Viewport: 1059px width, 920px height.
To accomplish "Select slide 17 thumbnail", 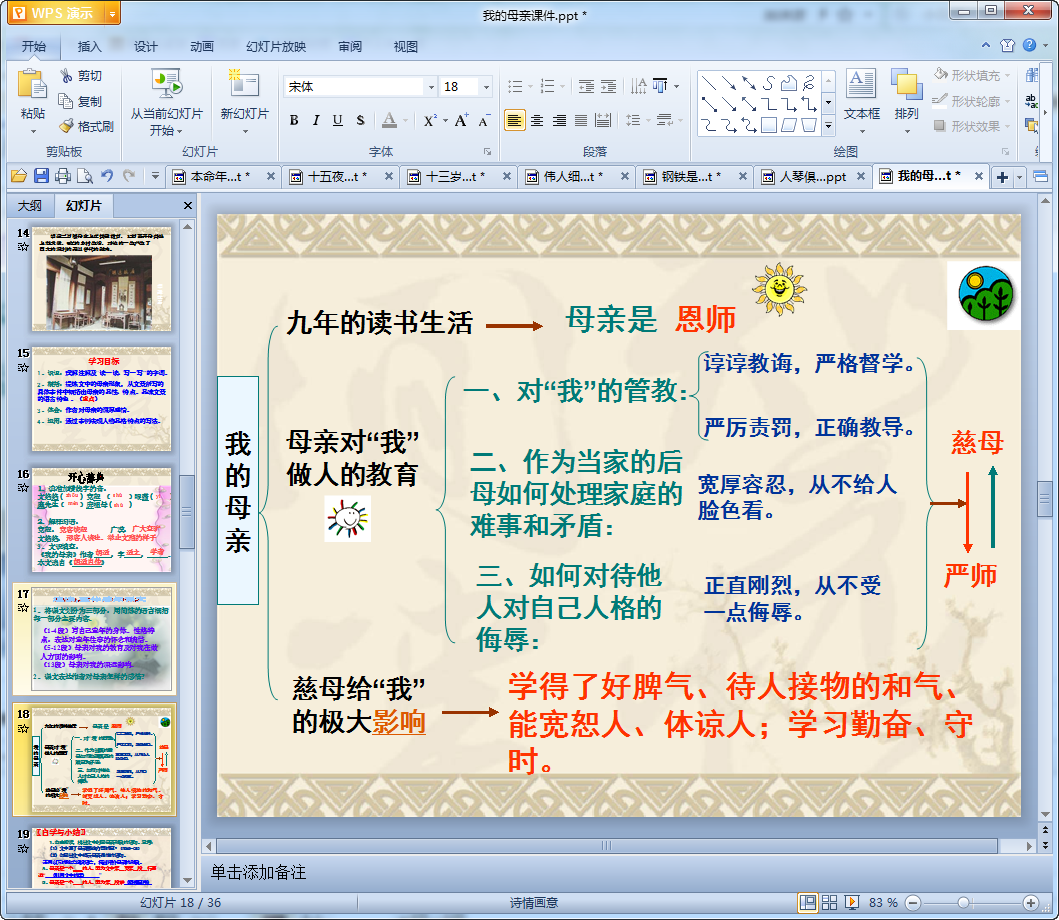I will pos(102,639).
